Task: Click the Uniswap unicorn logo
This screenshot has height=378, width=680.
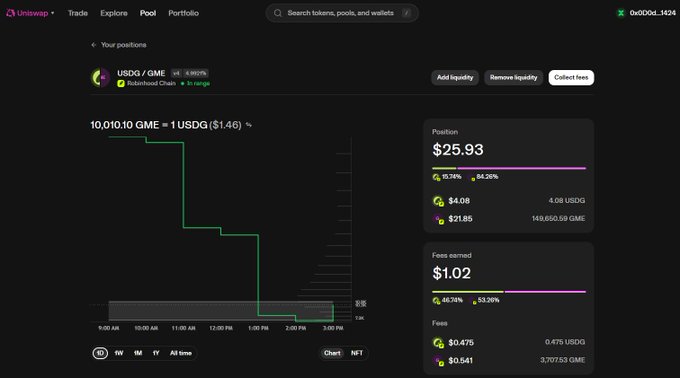Action: coord(10,13)
